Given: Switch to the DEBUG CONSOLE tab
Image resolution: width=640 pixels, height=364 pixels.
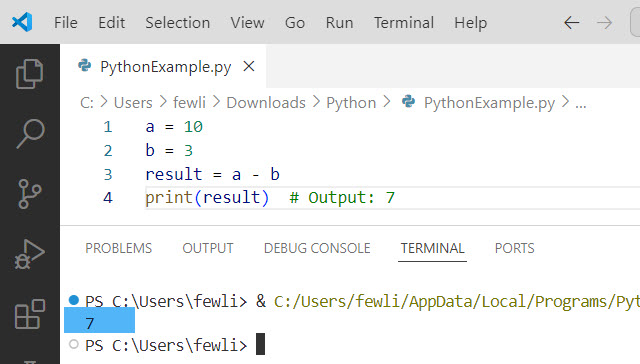Looking at the screenshot, I should click(317, 248).
